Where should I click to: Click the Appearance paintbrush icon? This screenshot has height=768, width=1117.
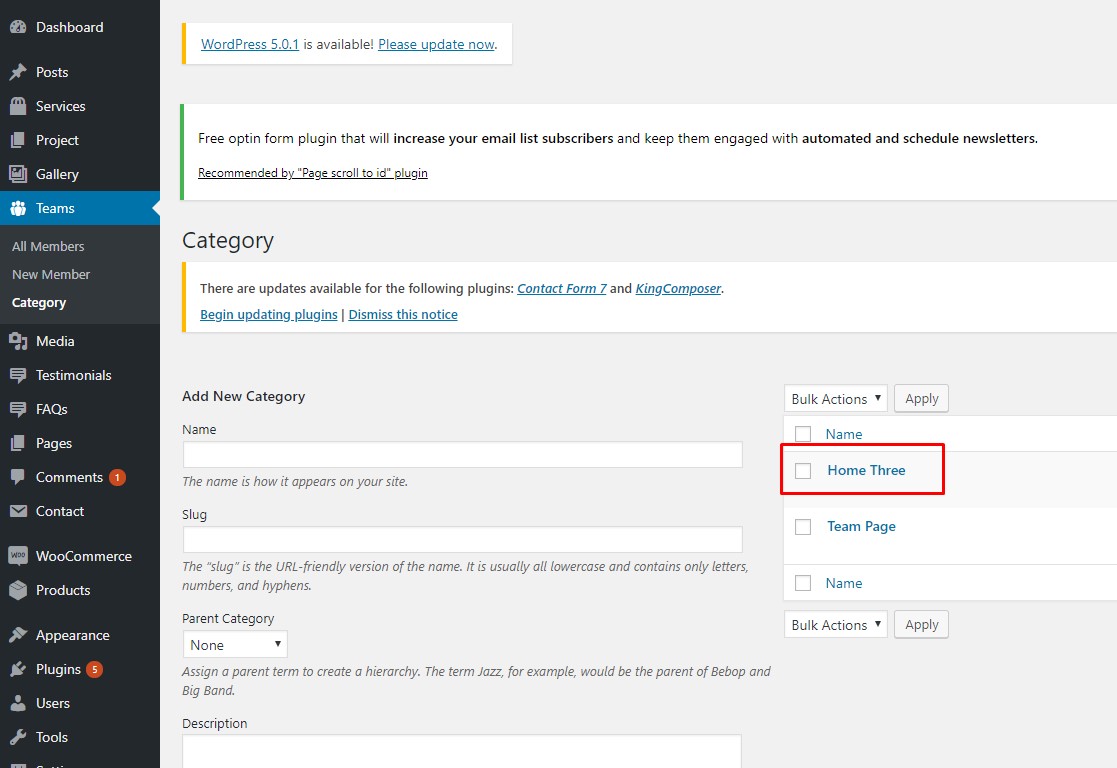(18, 635)
